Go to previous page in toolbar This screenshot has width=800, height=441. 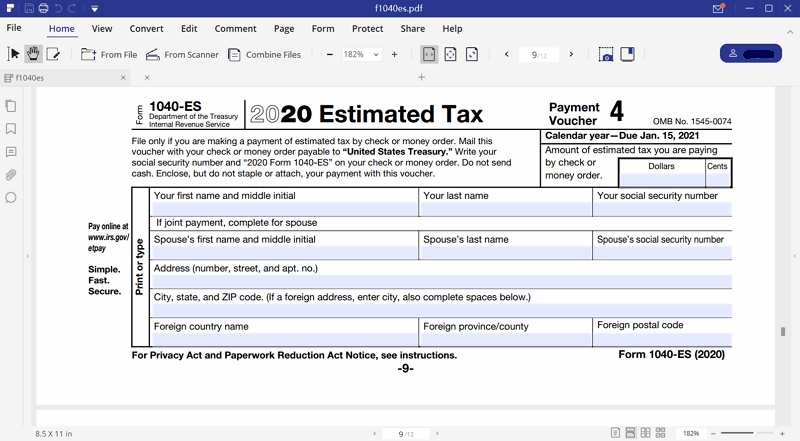coord(507,54)
